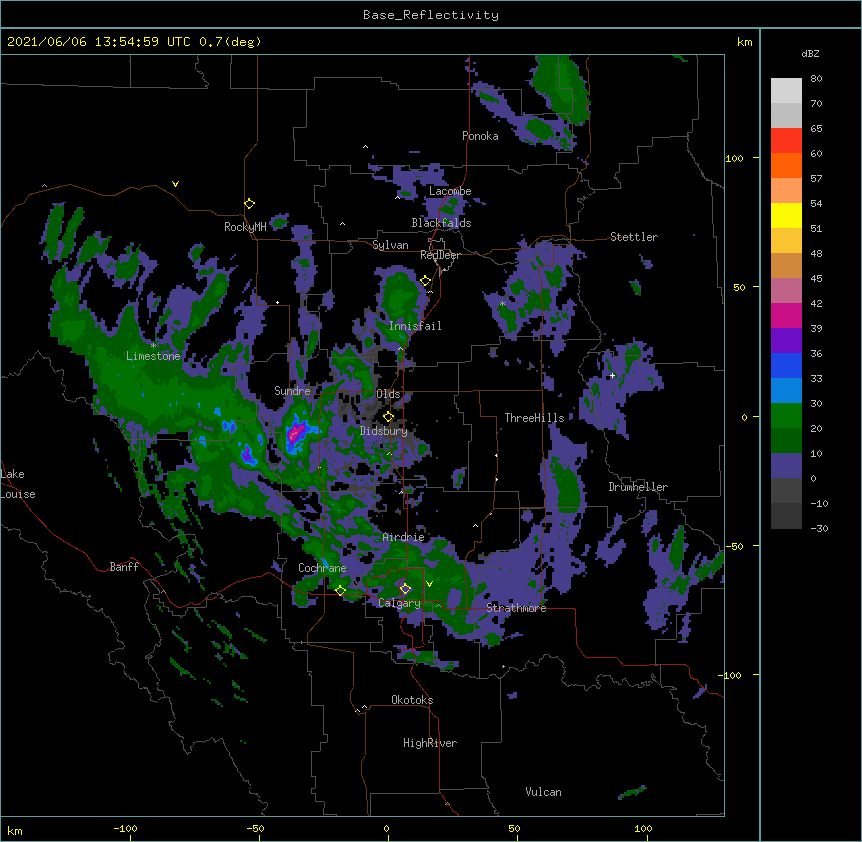Click the 80 value in dBZ legend

pos(816,79)
